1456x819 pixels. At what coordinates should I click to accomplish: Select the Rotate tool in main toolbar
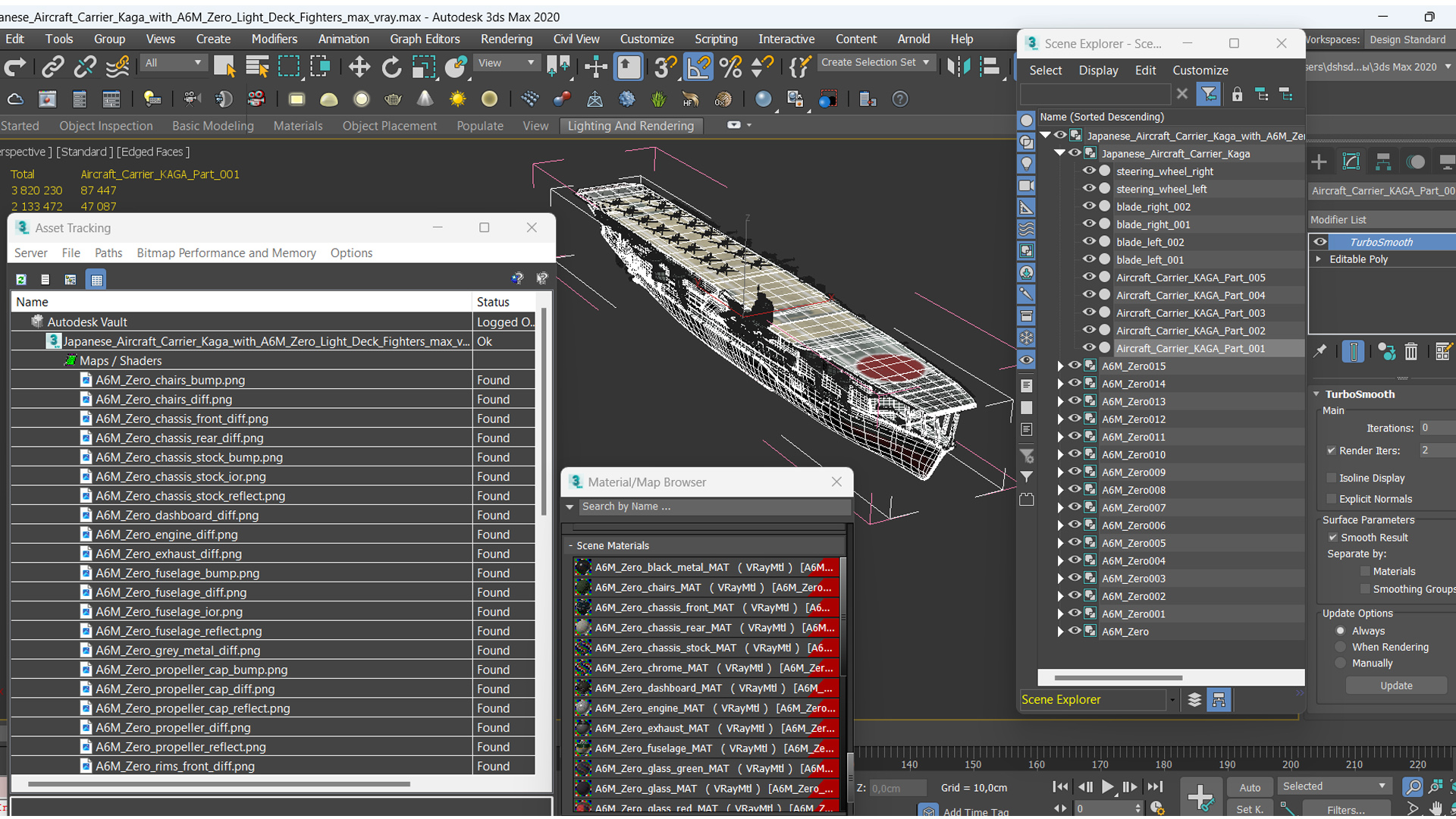click(391, 67)
